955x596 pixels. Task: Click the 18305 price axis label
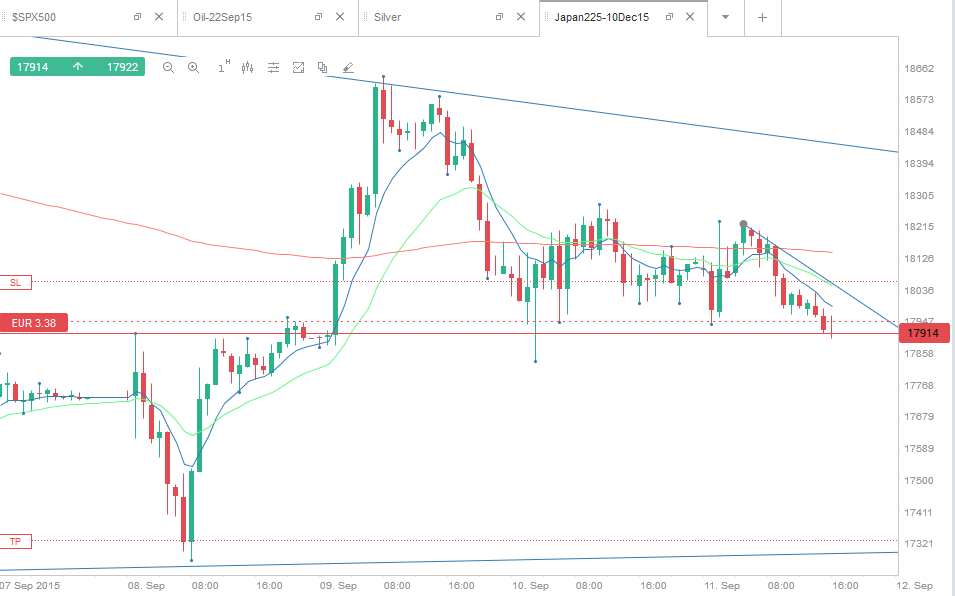918,195
